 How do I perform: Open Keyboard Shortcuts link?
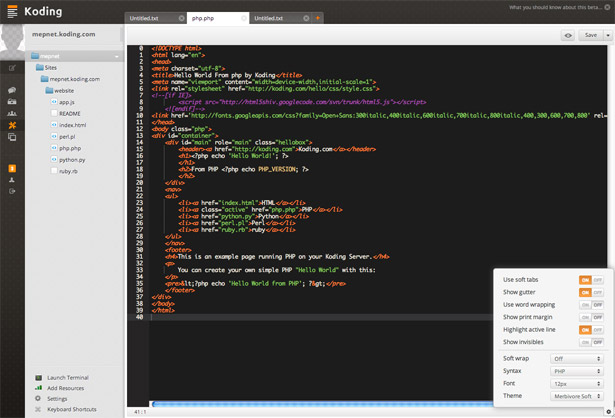[72, 409]
